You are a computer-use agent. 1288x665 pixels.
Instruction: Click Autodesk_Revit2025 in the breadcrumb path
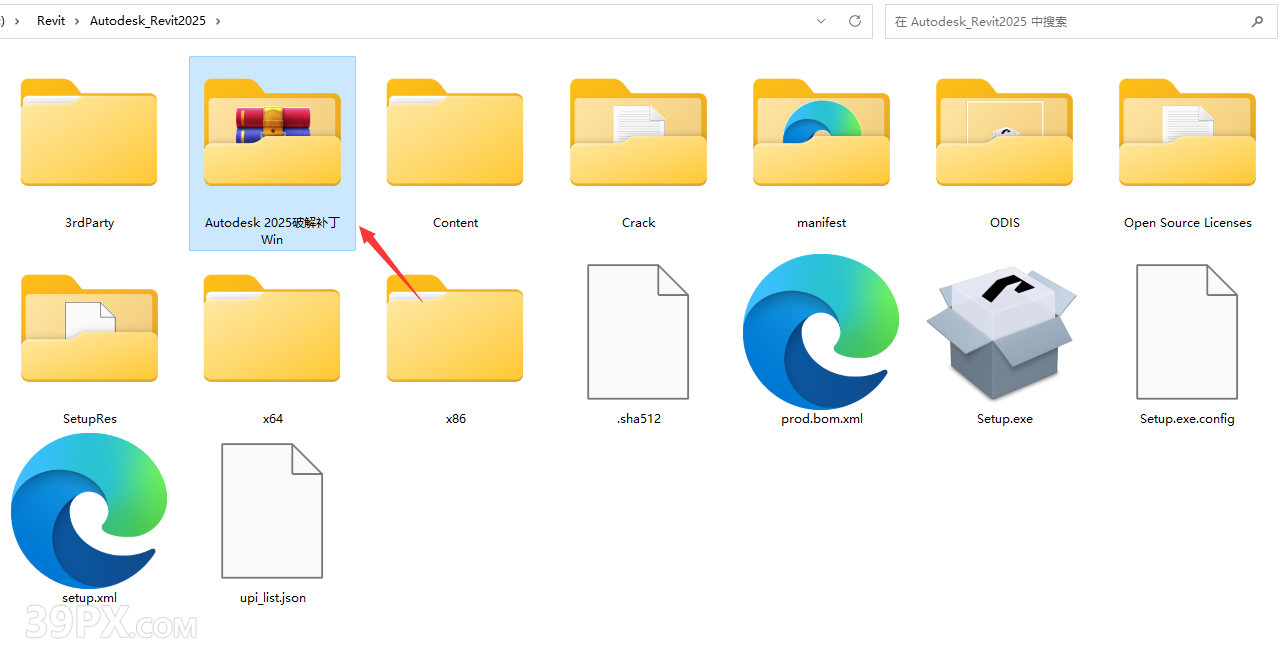[149, 20]
